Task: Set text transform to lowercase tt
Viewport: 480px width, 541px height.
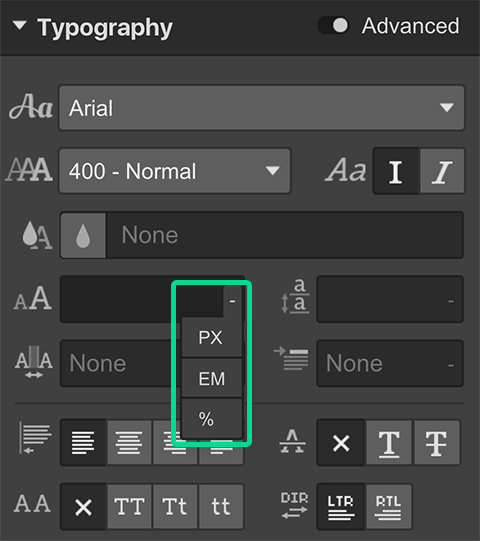Action: click(221, 506)
